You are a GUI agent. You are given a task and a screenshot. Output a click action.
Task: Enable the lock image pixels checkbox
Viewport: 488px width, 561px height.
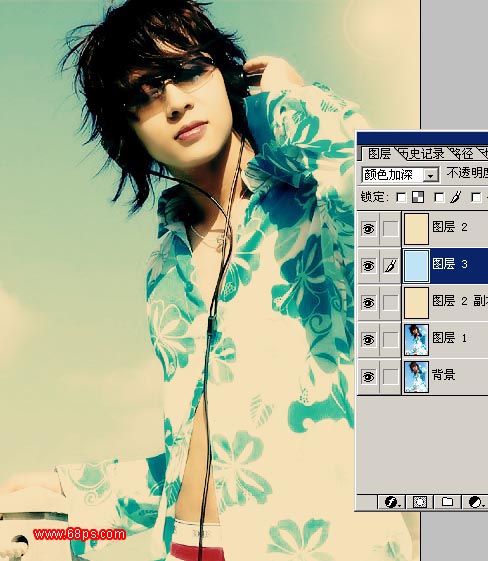coord(439,197)
